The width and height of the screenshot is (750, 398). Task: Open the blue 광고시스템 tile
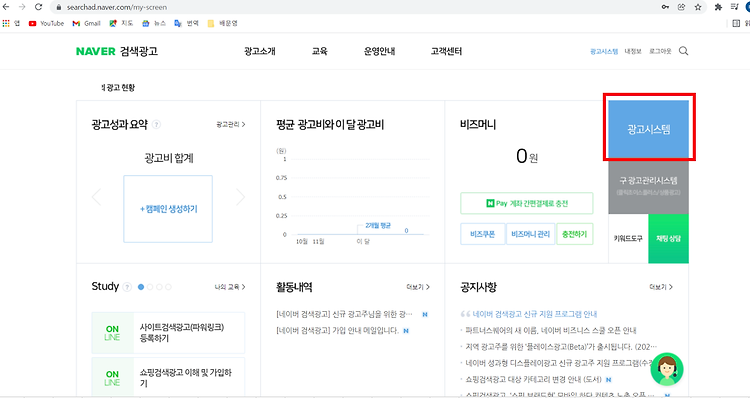649,129
